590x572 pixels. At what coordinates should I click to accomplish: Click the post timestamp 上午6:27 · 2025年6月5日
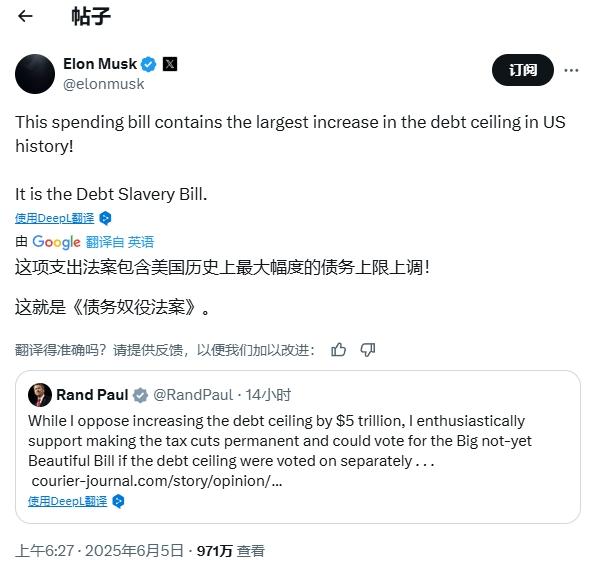99,551
